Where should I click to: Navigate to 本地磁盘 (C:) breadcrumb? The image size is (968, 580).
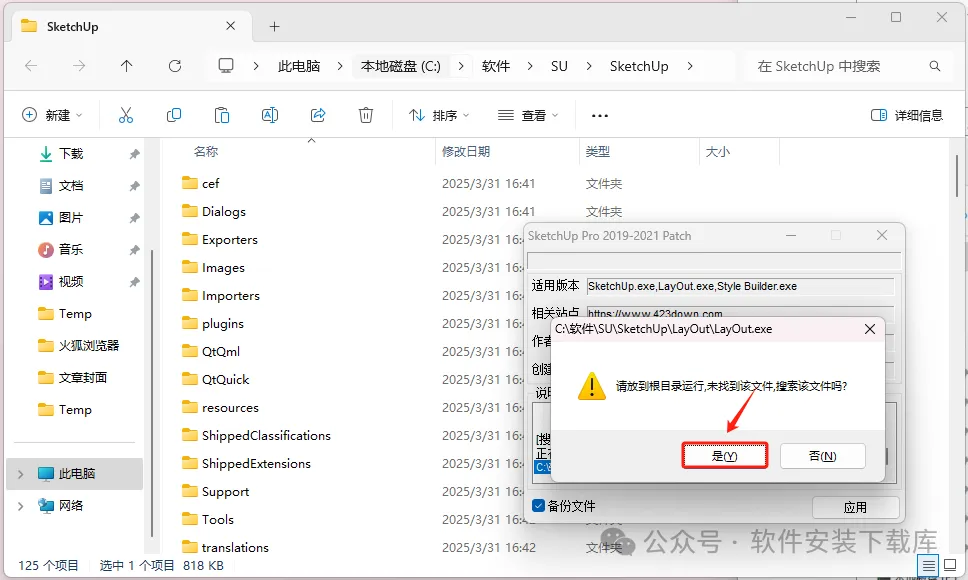pos(401,66)
